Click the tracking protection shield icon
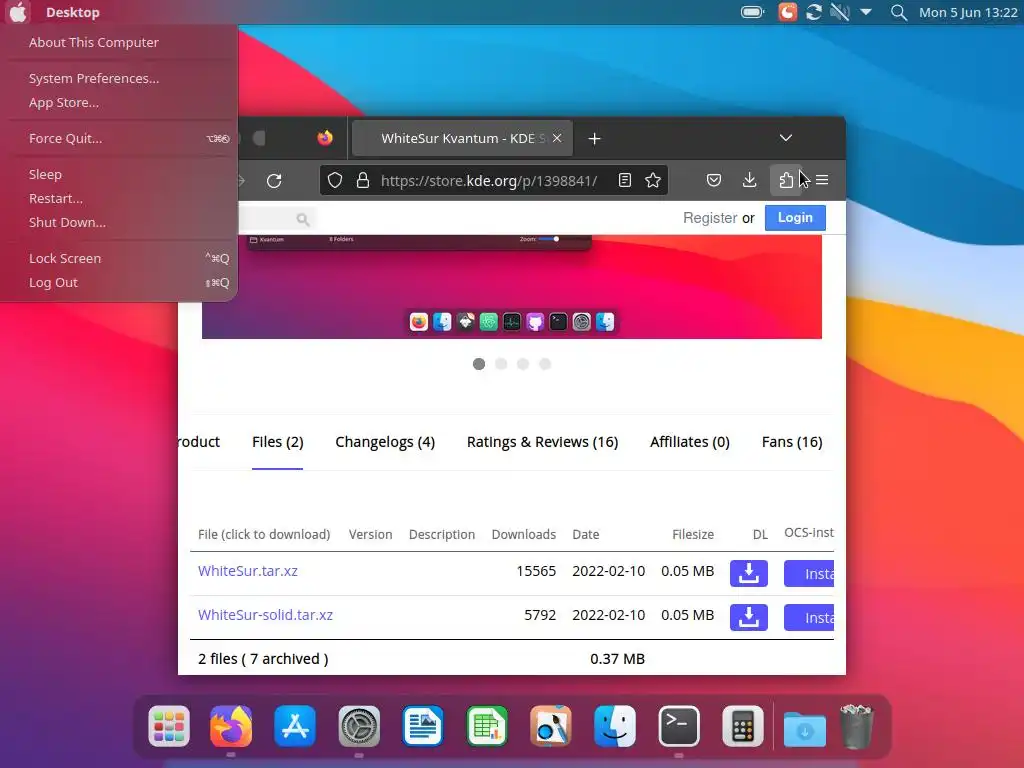 (335, 180)
